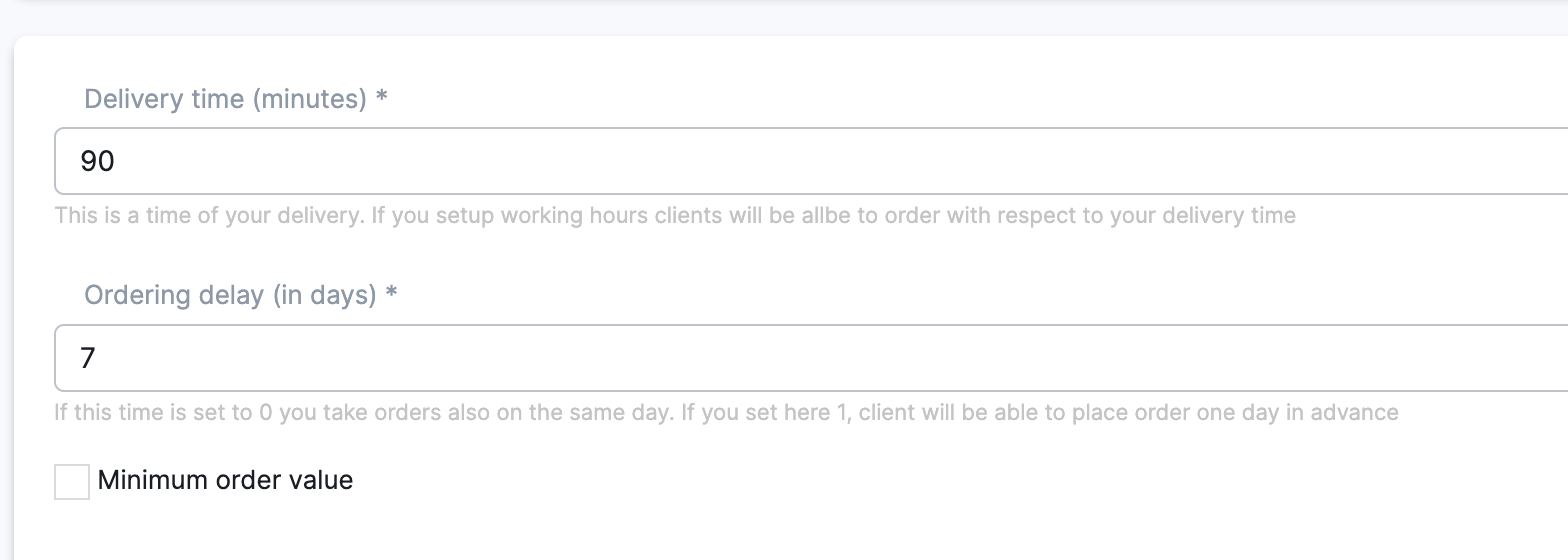1568x560 pixels.
Task: Click the value 90 in Delivery time
Action: click(97, 161)
